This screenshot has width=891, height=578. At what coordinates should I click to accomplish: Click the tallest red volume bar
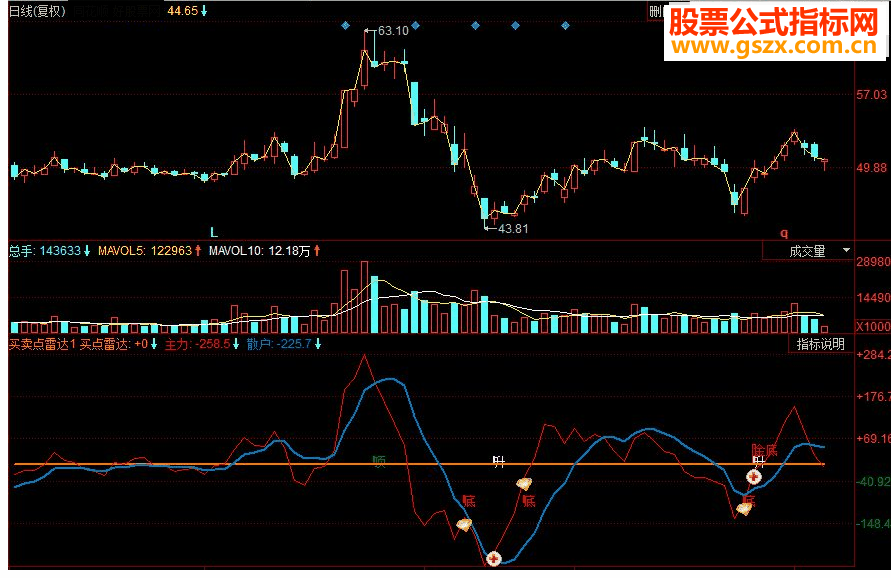(364, 297)
